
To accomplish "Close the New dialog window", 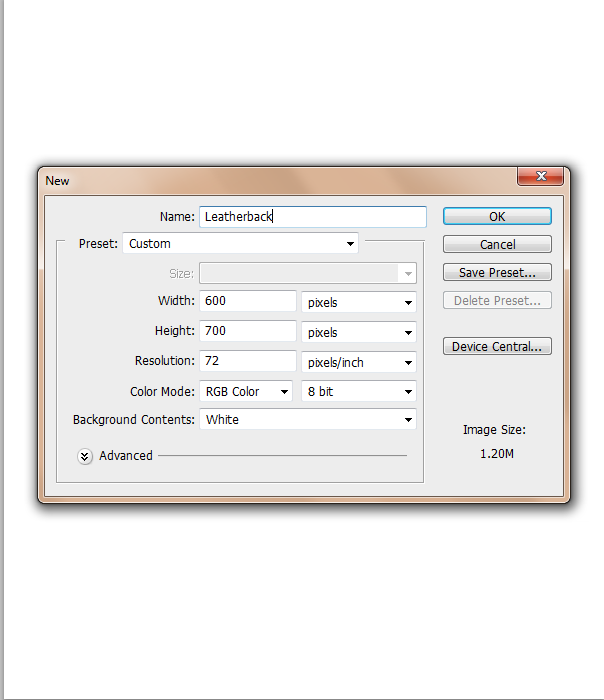I will pos(541,176).
